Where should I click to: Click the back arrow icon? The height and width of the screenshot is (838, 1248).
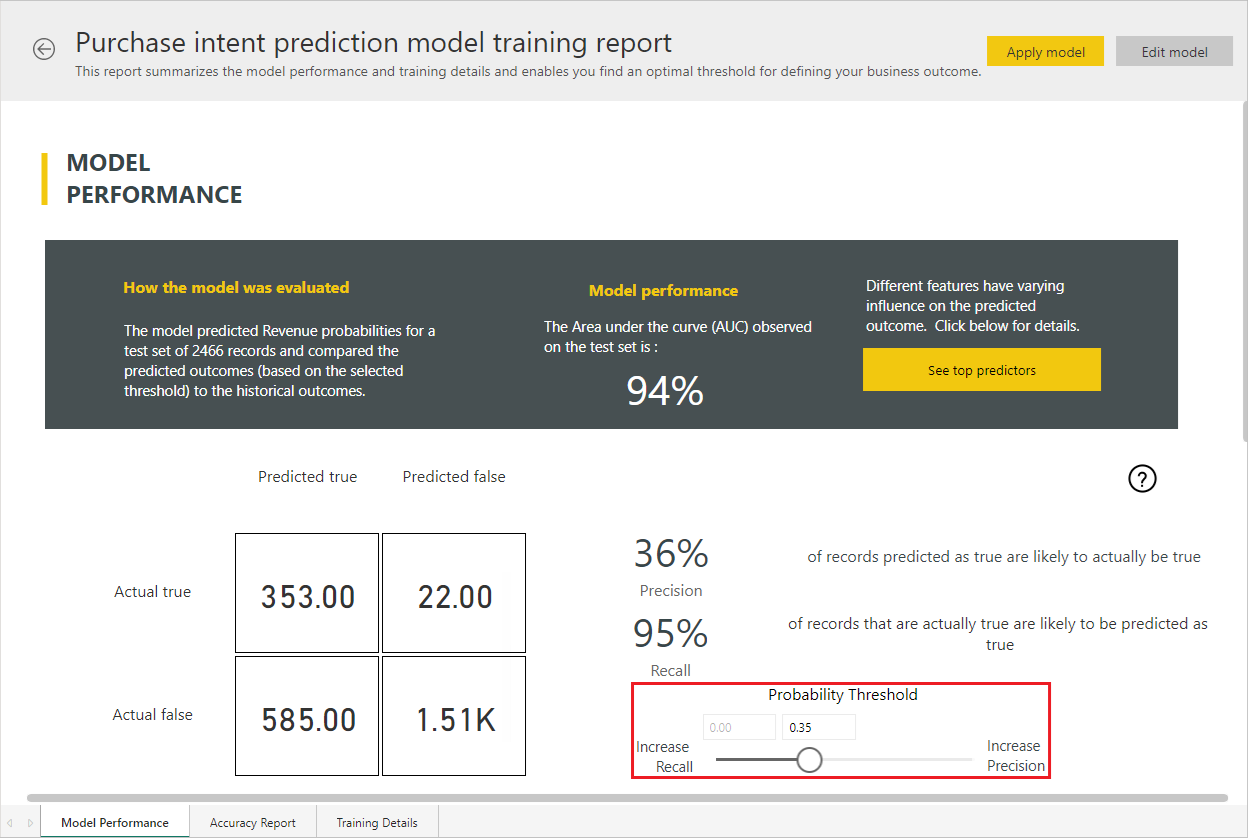point(44,49)
